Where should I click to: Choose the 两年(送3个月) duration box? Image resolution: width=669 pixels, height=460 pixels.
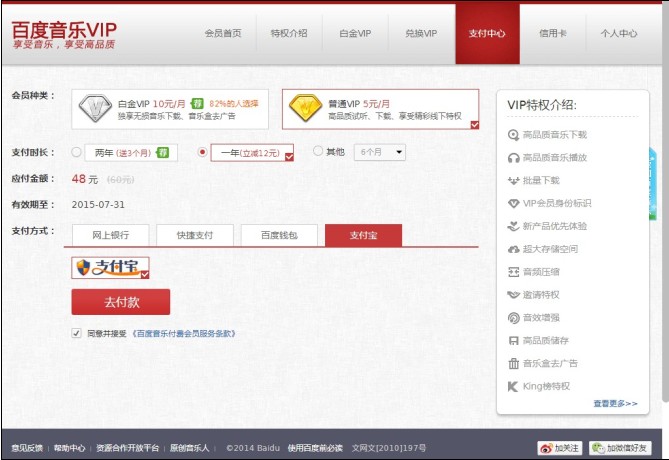(x=131, y=153)
